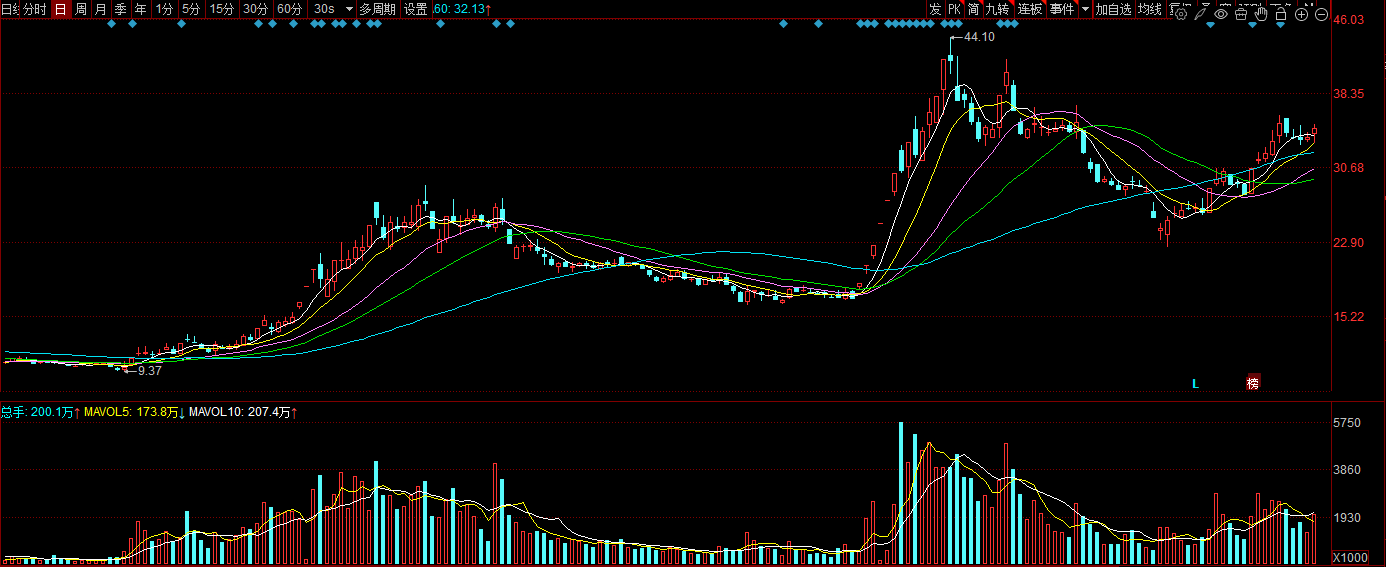Zoom in with plus circle icon
This screenshot has height=567, width=1386.
[1301, 14]
